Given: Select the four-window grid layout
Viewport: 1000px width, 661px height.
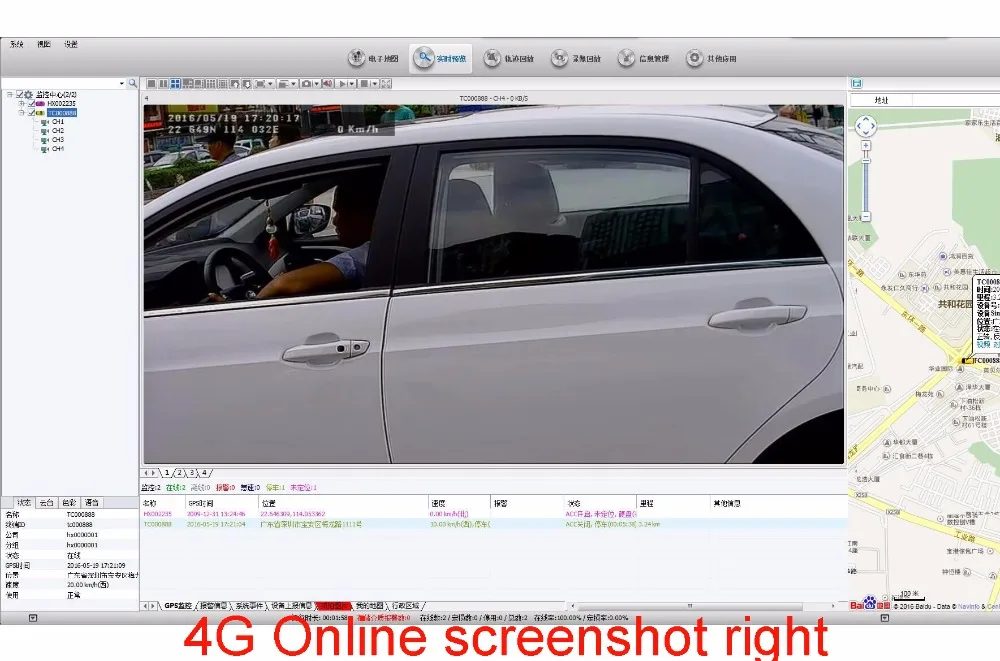Looking at the screenshot, I should (175, 84).
